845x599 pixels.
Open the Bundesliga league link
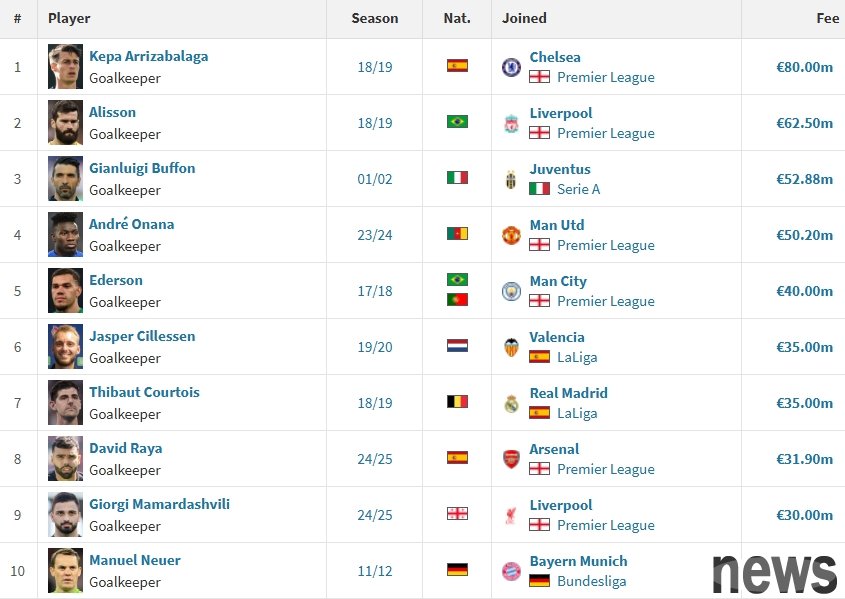pos(591,581)
